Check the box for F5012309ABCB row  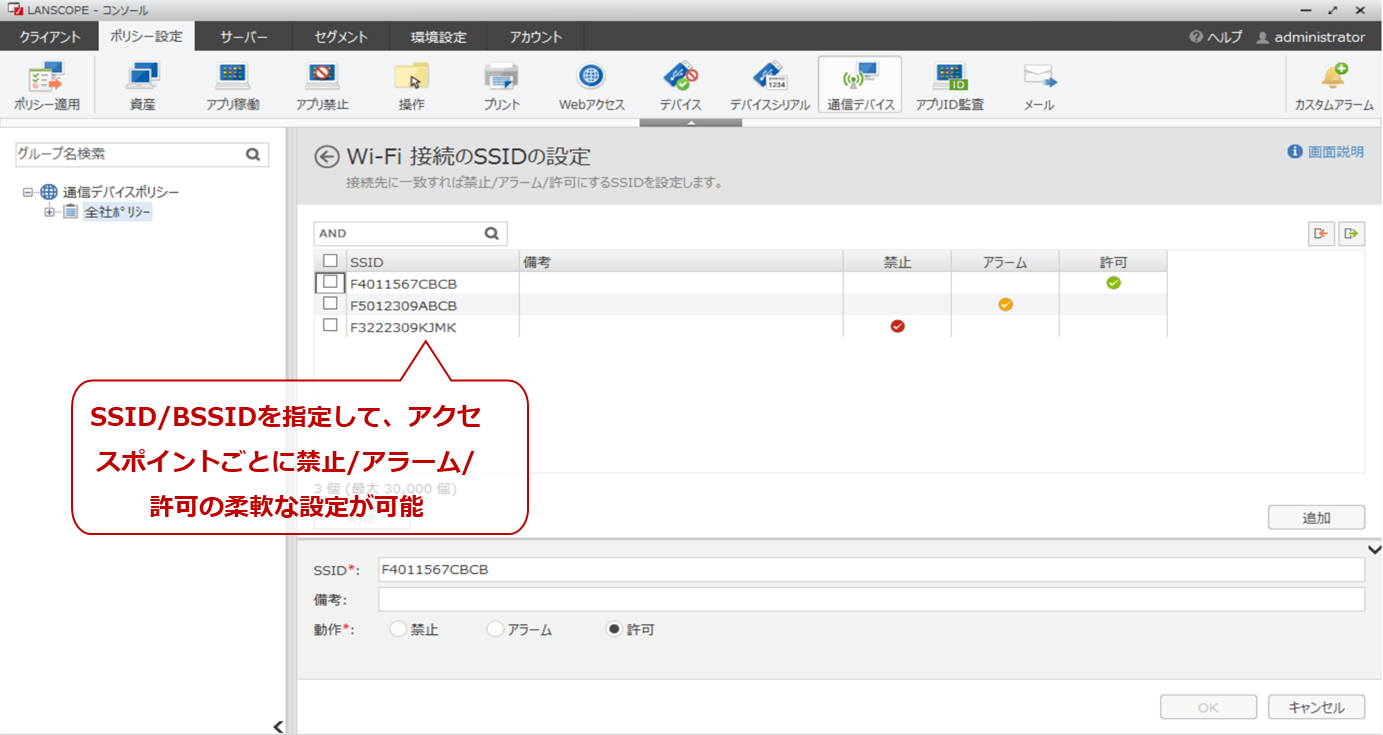pos(330,303)
